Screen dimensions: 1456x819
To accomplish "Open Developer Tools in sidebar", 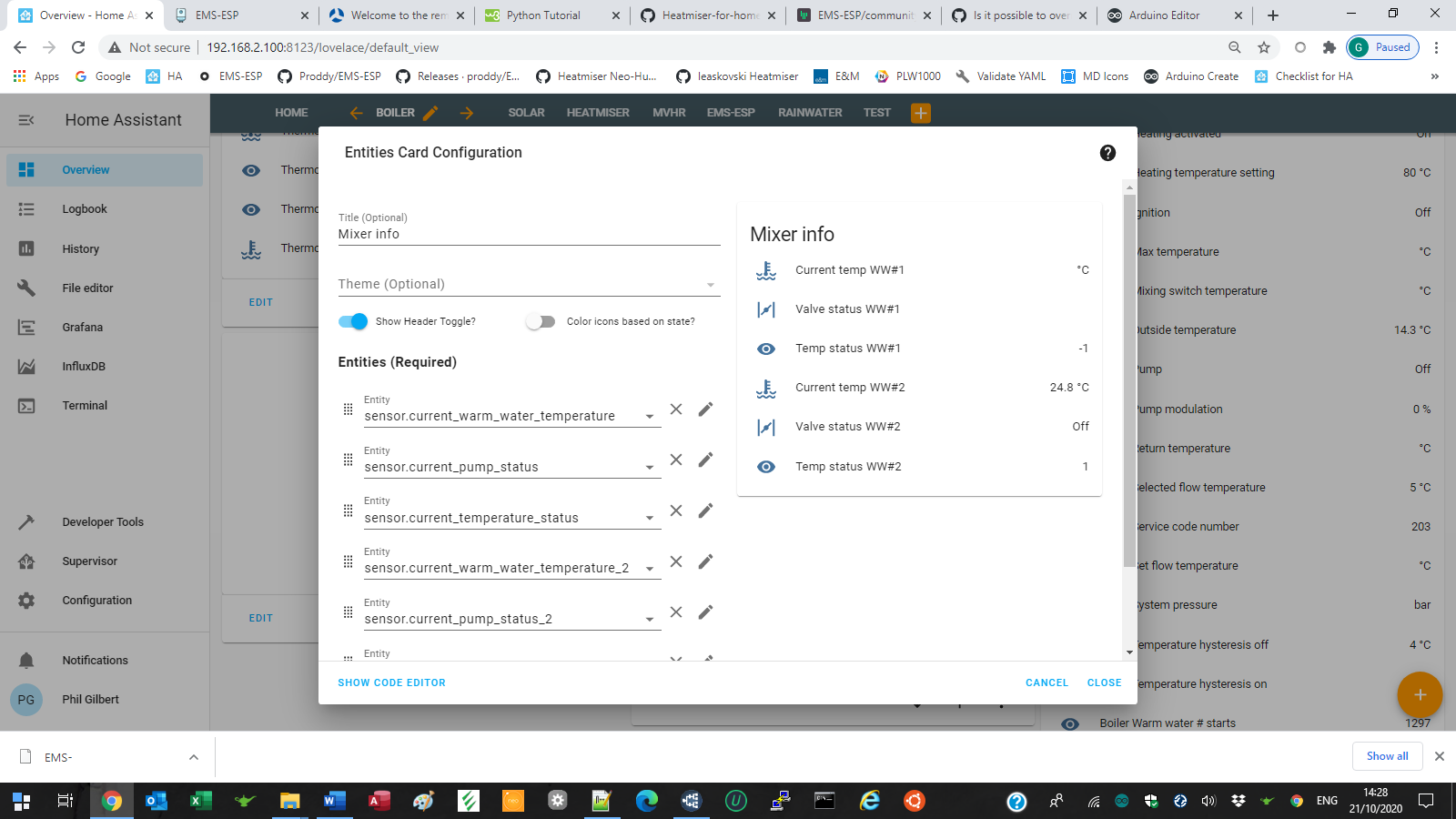I will tap(105, 521).
